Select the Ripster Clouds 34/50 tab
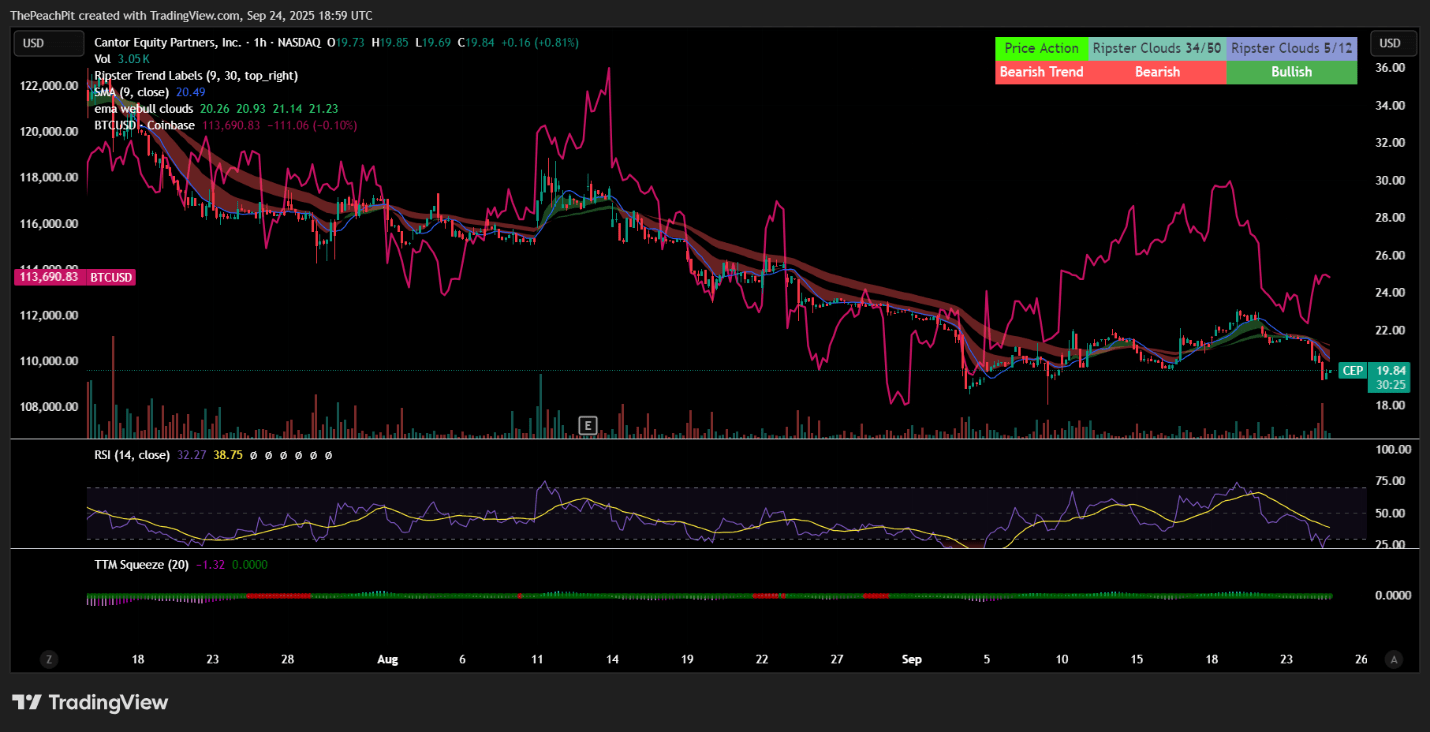1430x732 pixels. click(x=1157, y=48)
